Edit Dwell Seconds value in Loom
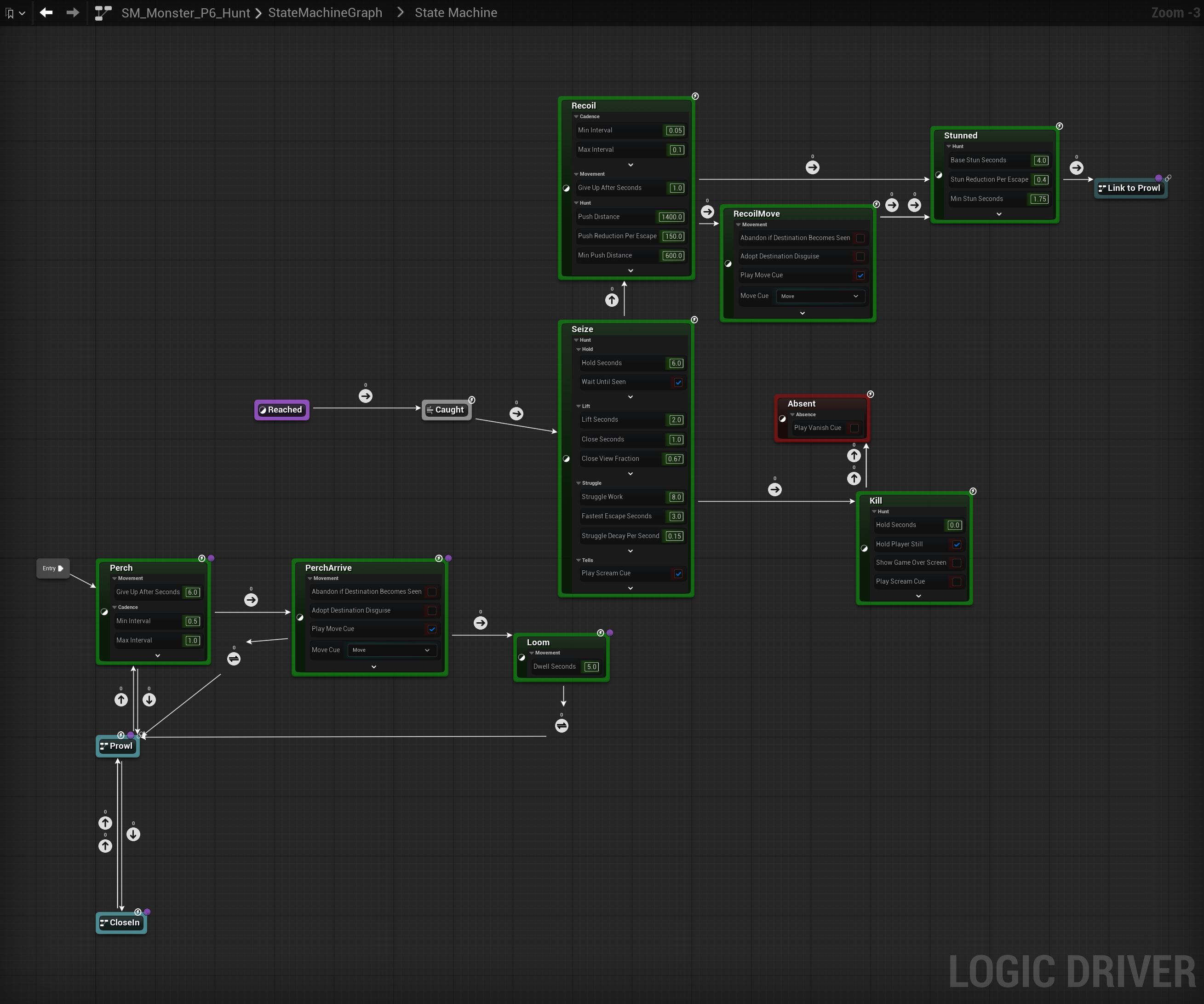 pos(592,667)
